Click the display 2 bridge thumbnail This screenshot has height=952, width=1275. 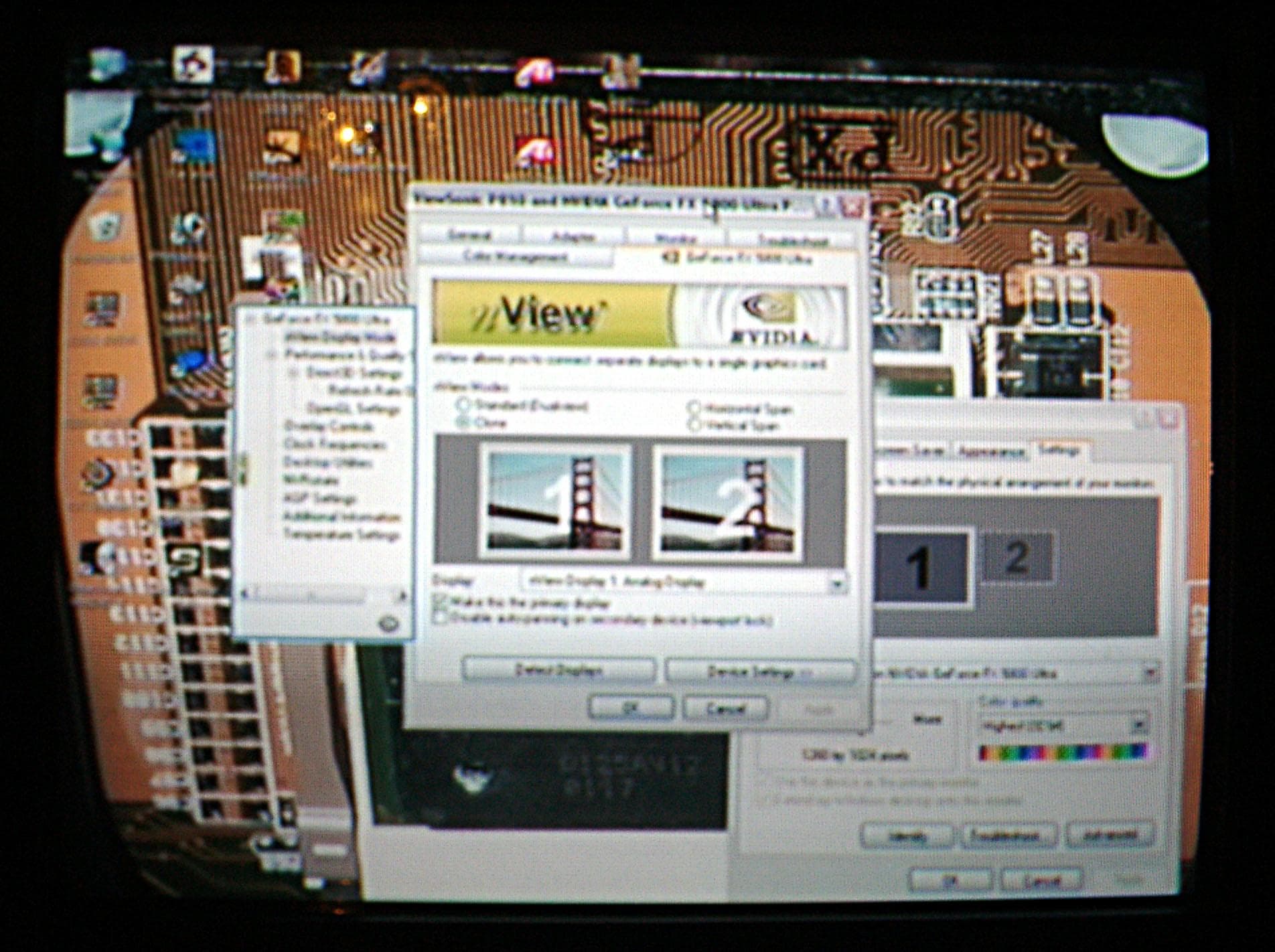(x=728, y=503)
